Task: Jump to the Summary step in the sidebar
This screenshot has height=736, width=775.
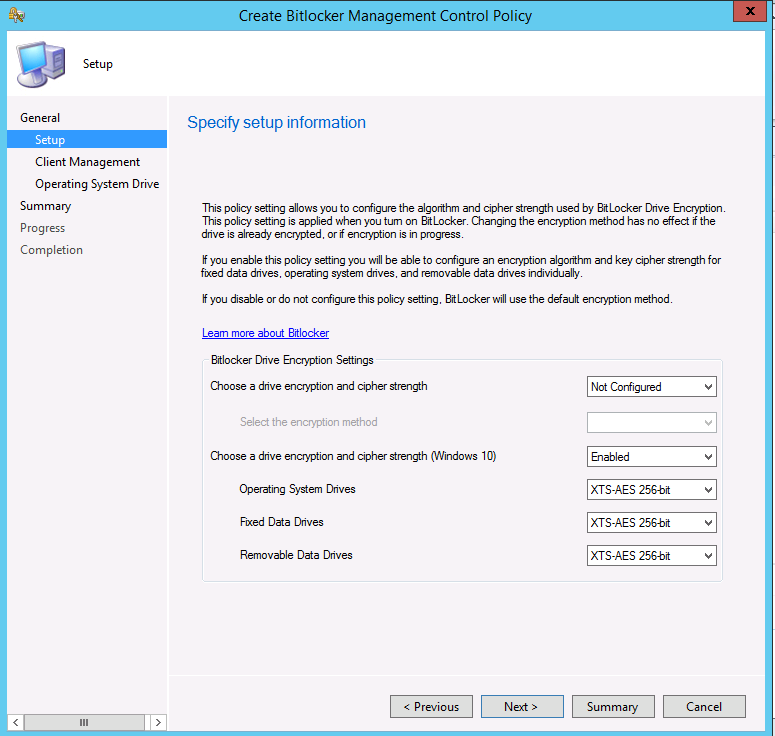Action: coord(45,206)
